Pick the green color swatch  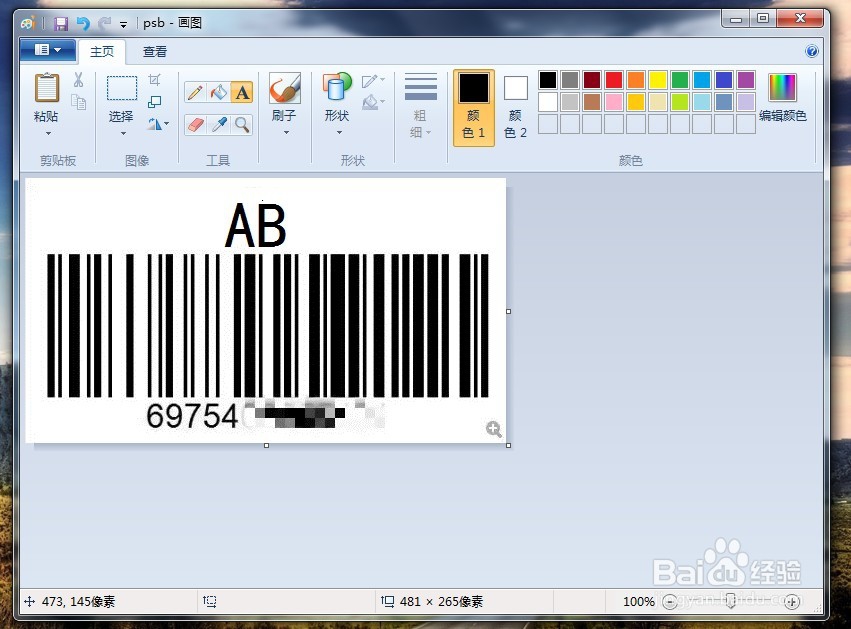click(679, 80)
